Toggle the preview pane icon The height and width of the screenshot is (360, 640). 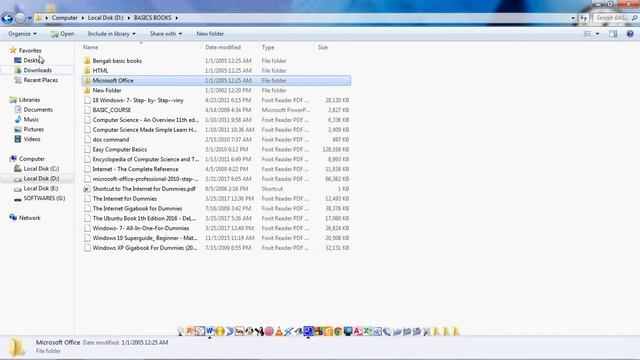(x=613, y=34)
